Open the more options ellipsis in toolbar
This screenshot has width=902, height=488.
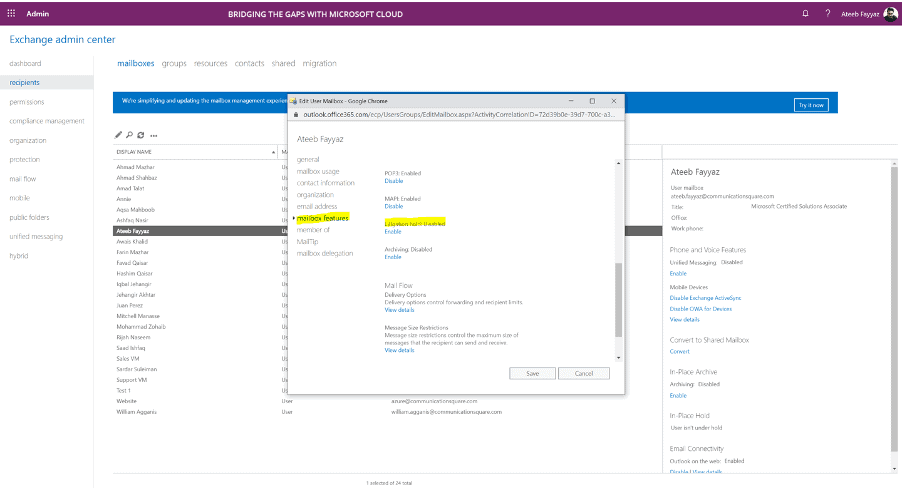click(154, 136)
